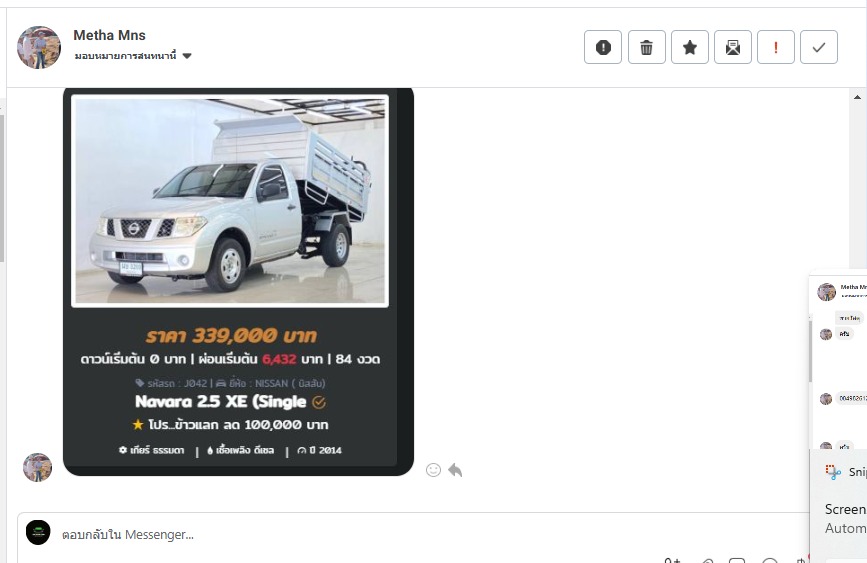Image resolution: width=867 pixels, height=563 pixels.
Task: Delete conversation using the trash icon
Action: pyautogui.click(x=646, y=47)
